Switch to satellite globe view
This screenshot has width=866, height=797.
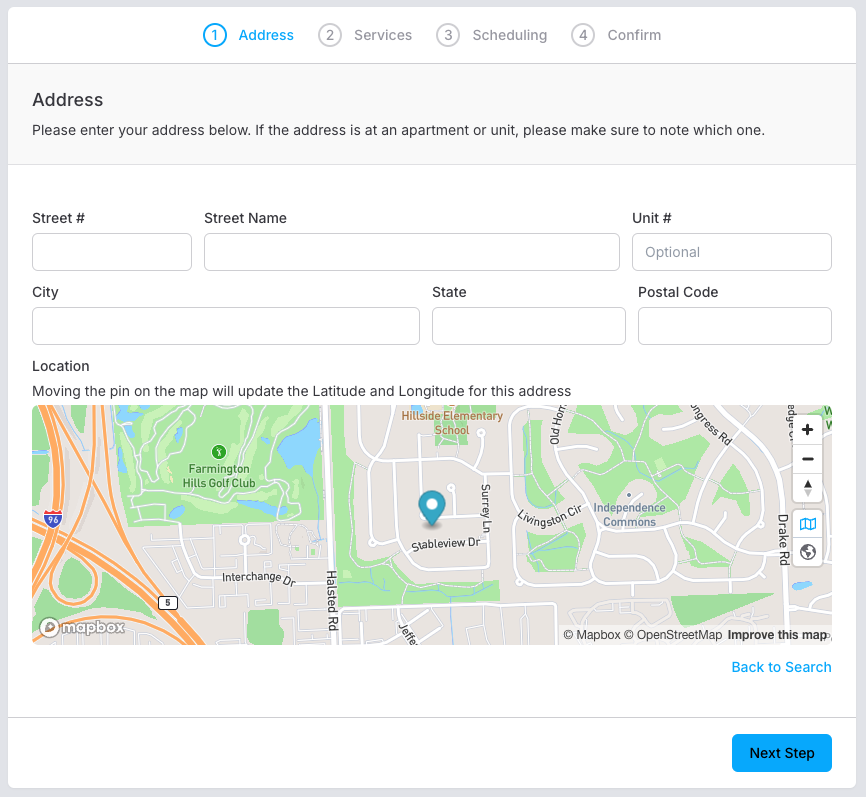tap(807, 552)
